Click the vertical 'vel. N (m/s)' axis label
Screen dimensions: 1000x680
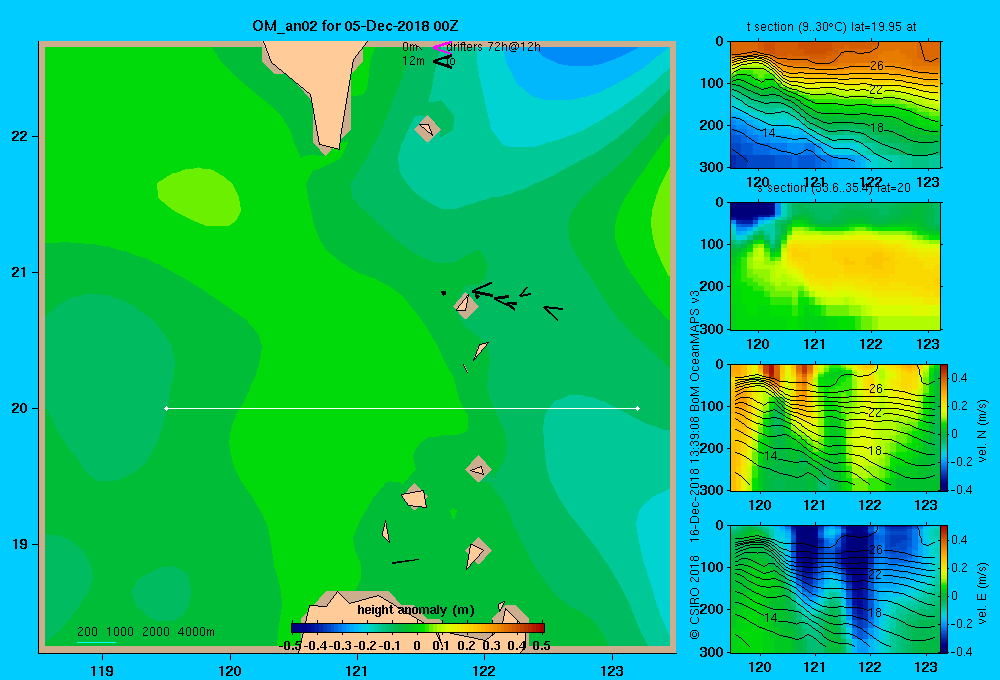pyautogui.click(x=983, y=431)
